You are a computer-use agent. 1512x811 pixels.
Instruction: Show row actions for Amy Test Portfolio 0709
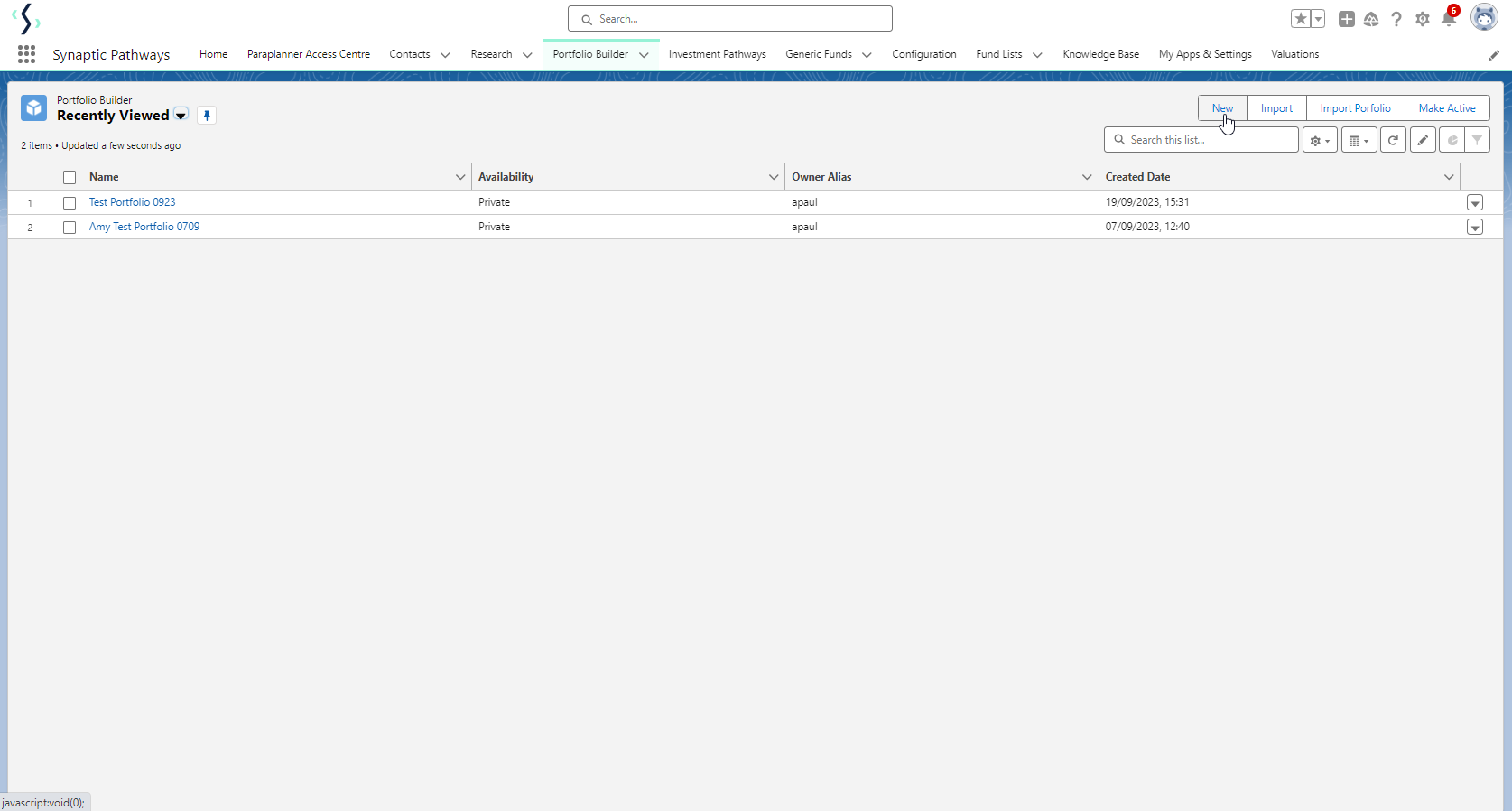(1475, 228)
